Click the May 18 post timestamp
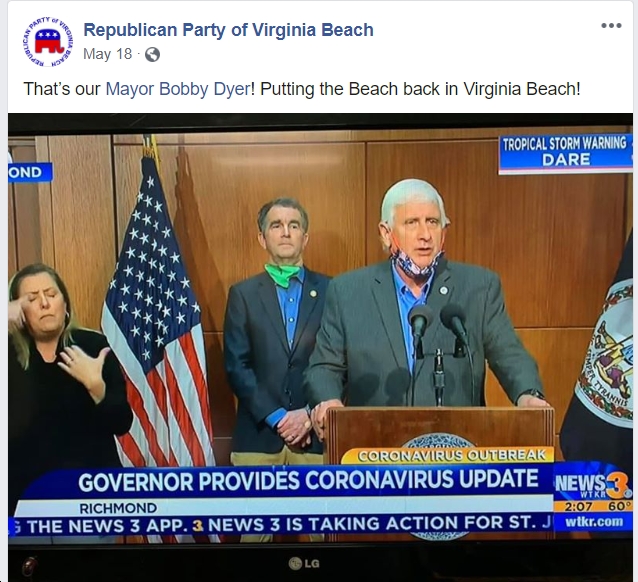 point(107,54)
